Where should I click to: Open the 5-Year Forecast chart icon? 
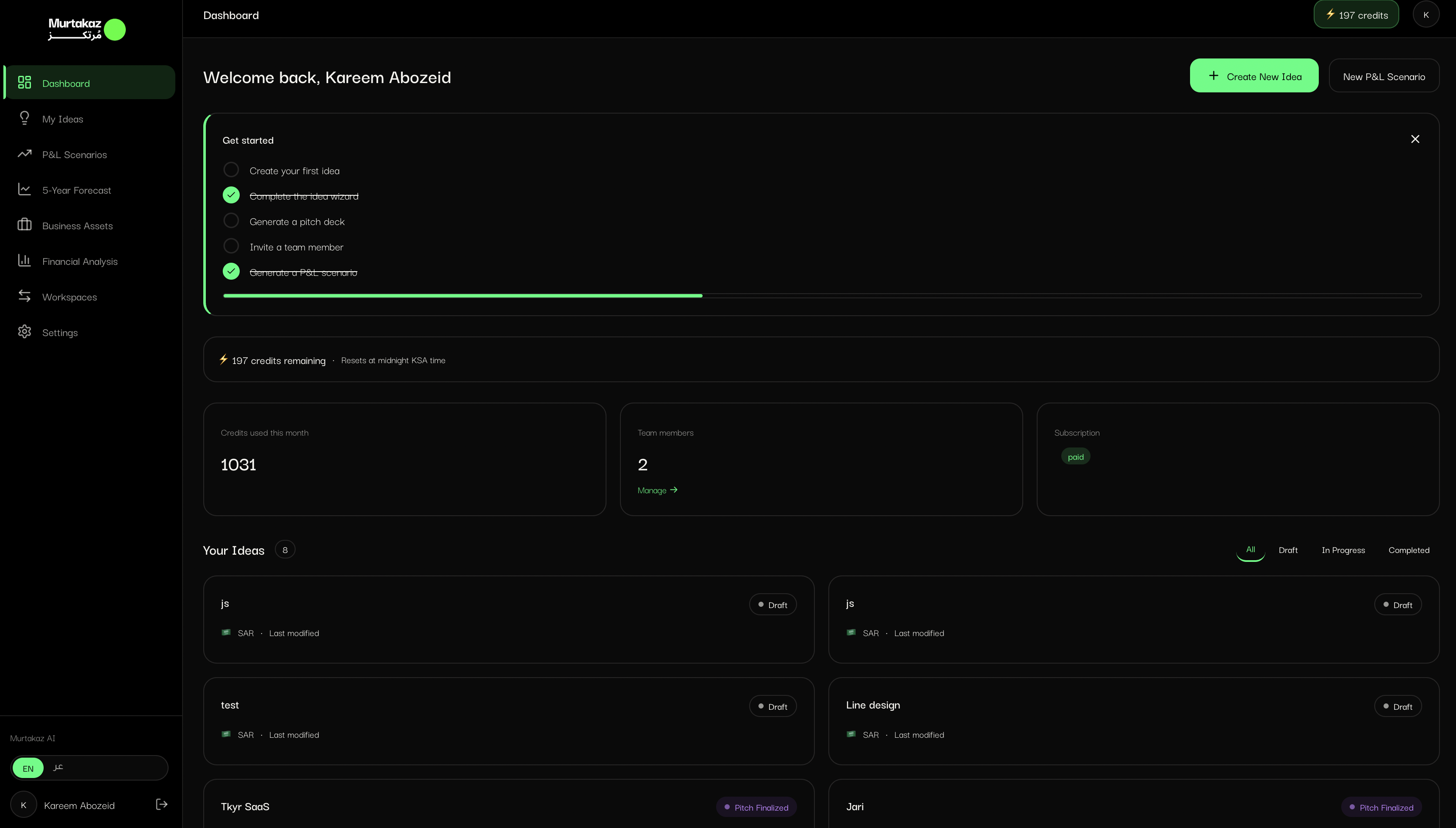pos(25,189)
